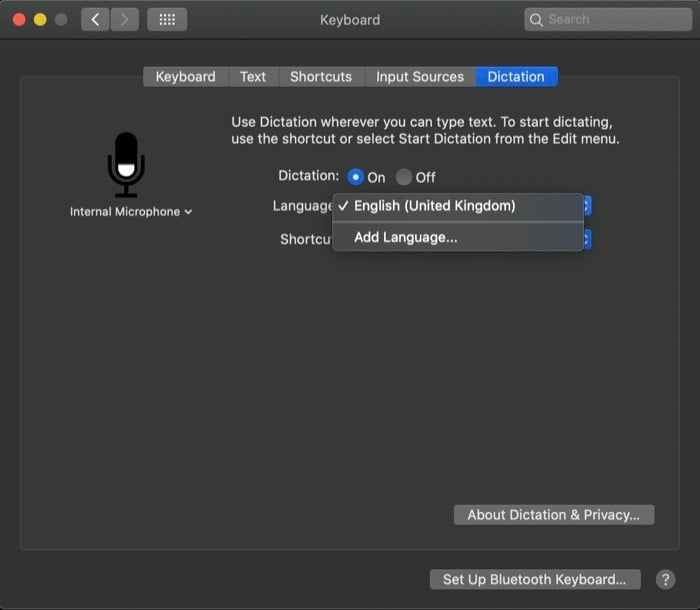Click the microphone icon
Image resolution: width=700 pixels, height=610 pixels.
coord(126,165)
